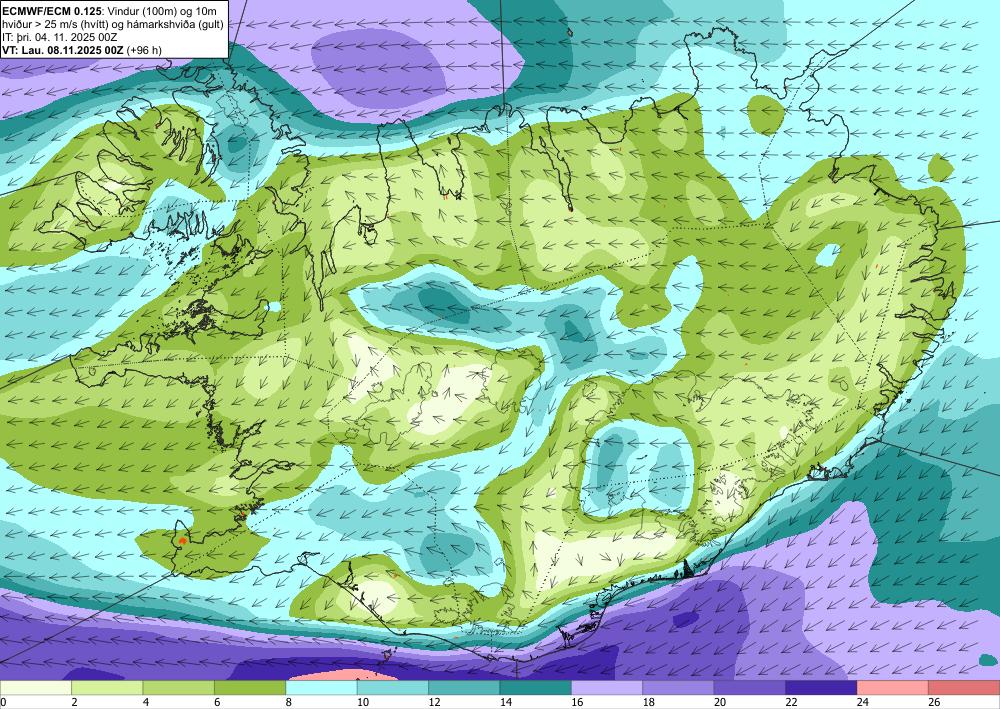Screen dimensions: 1000x709
Task: Click the legend label "0"
Action: (x=3, y=702)
